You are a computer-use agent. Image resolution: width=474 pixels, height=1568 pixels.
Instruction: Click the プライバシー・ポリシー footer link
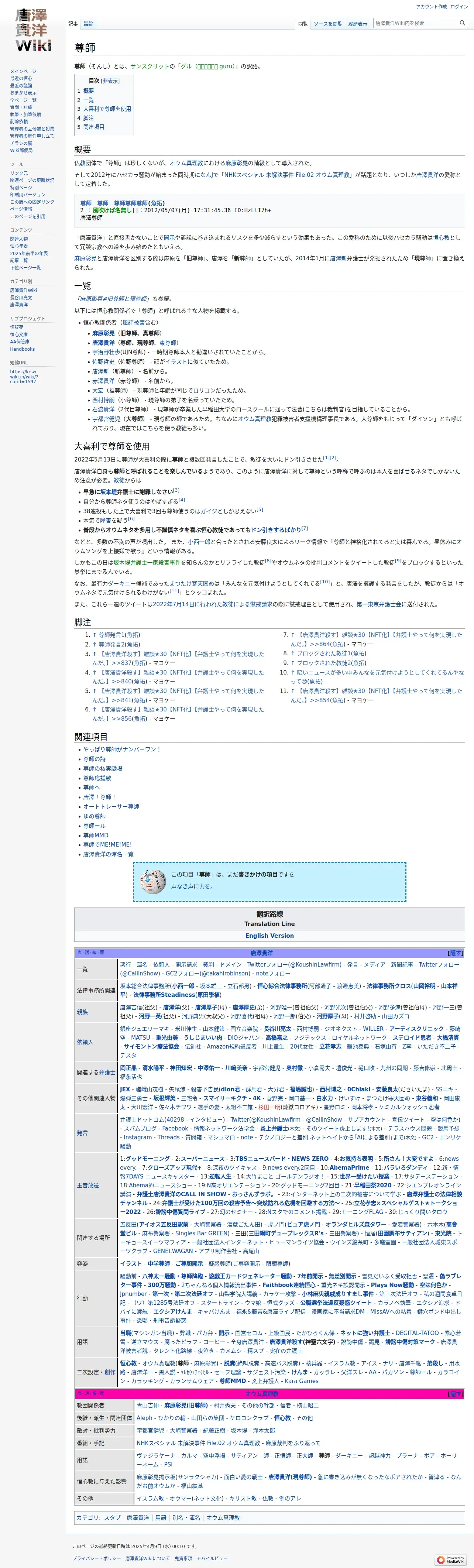(97, 1558)
